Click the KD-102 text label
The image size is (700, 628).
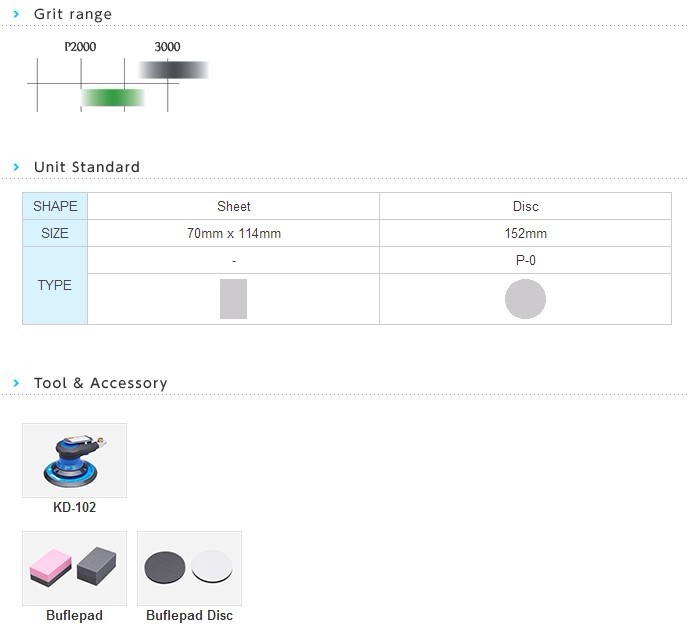tap(74, 507)
